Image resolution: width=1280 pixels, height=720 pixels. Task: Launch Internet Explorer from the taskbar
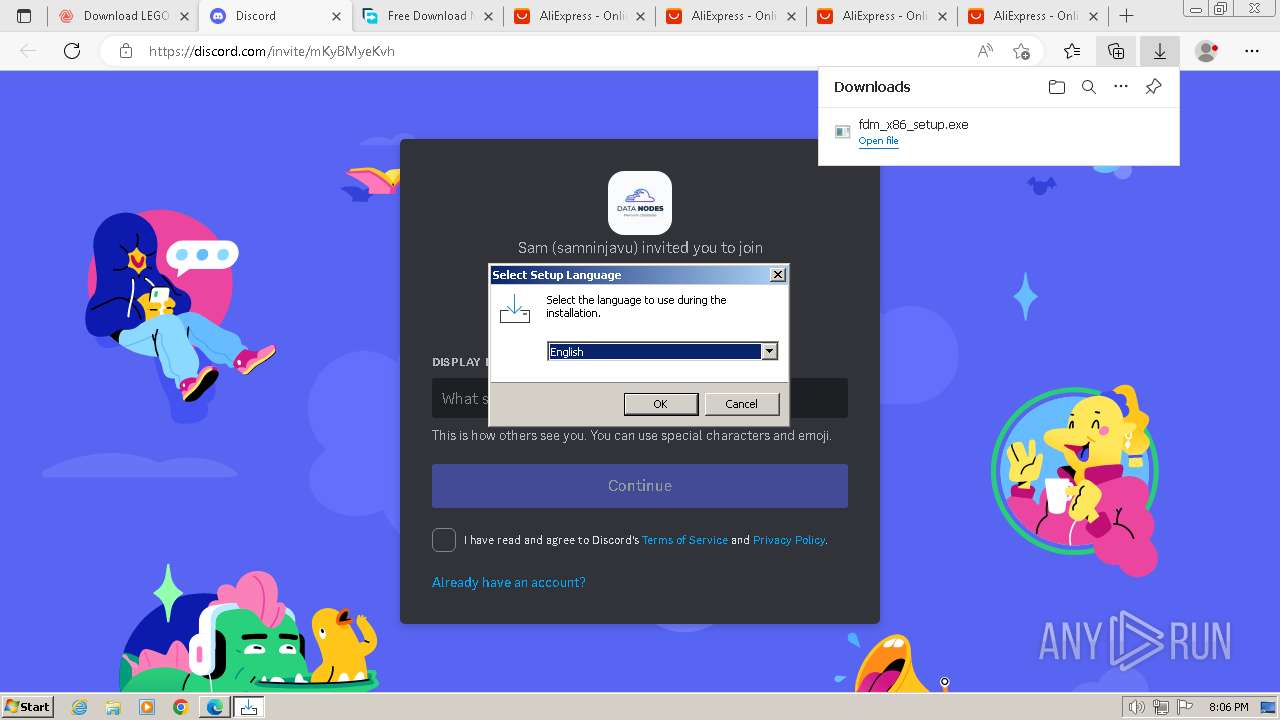click(x=79, y=707)
